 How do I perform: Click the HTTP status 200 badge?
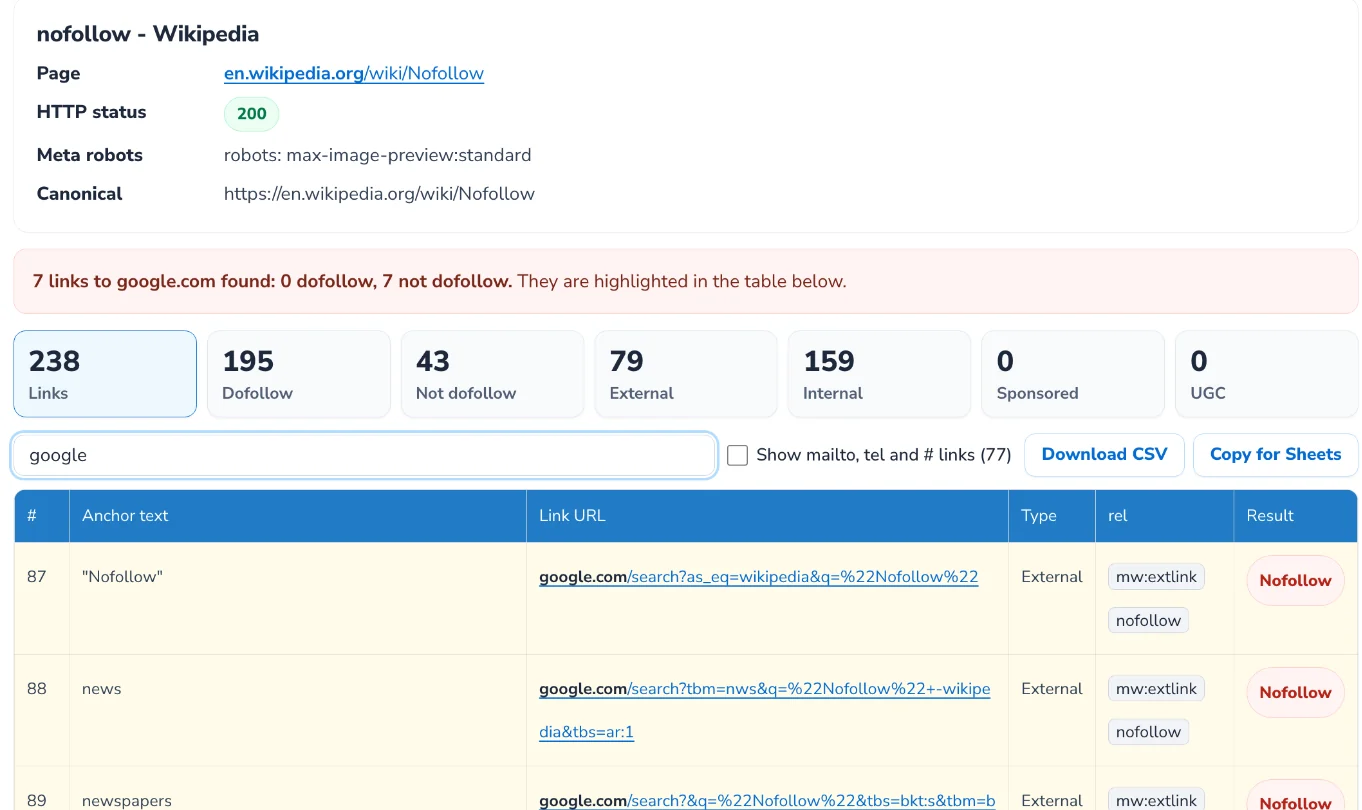(x=251, y=114)
